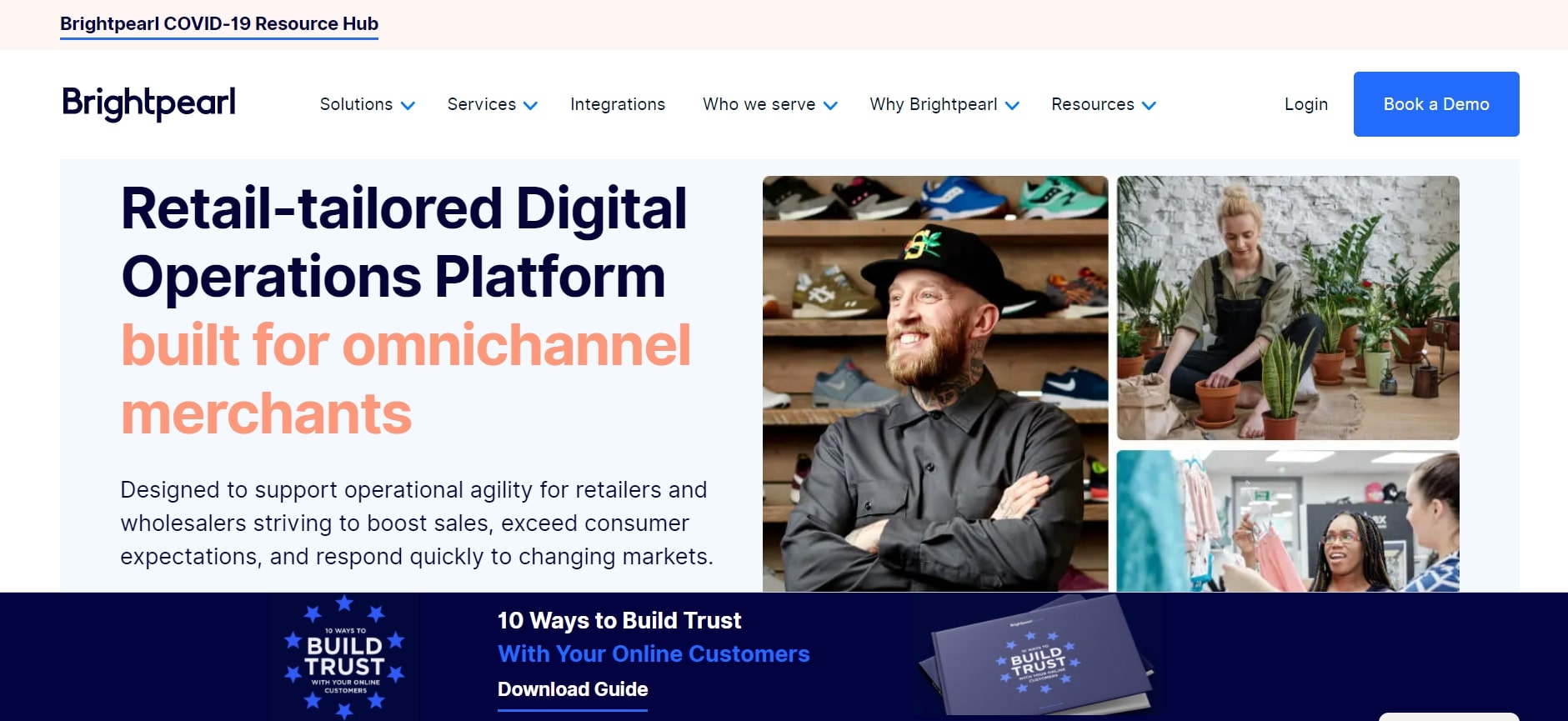Open the Who we serve chevron
Image resolution: width=1568 pixels, height=721 pixels.
pyautogui.click(x=830, y=106)
